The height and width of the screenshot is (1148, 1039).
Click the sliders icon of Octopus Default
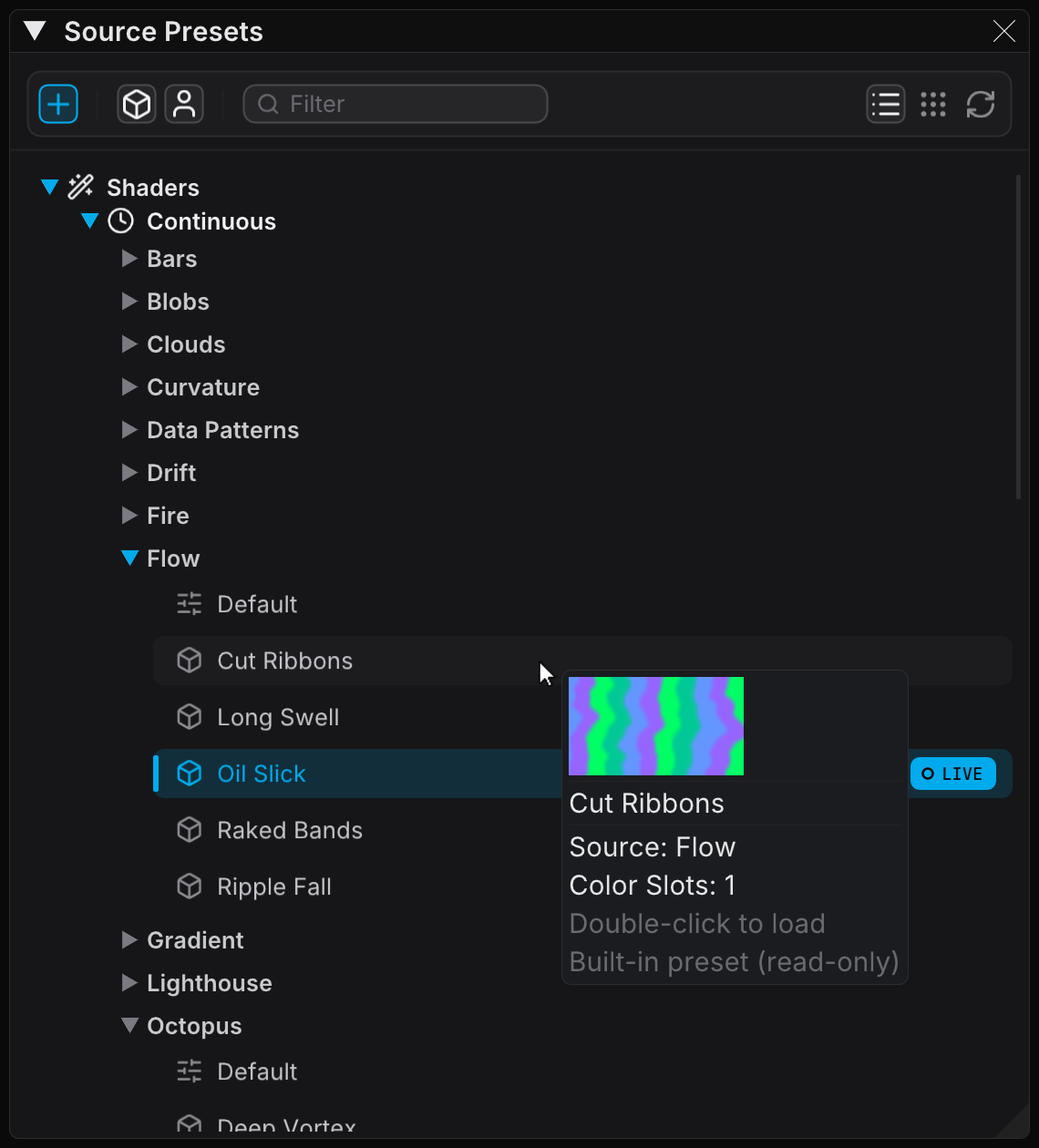190,1071
